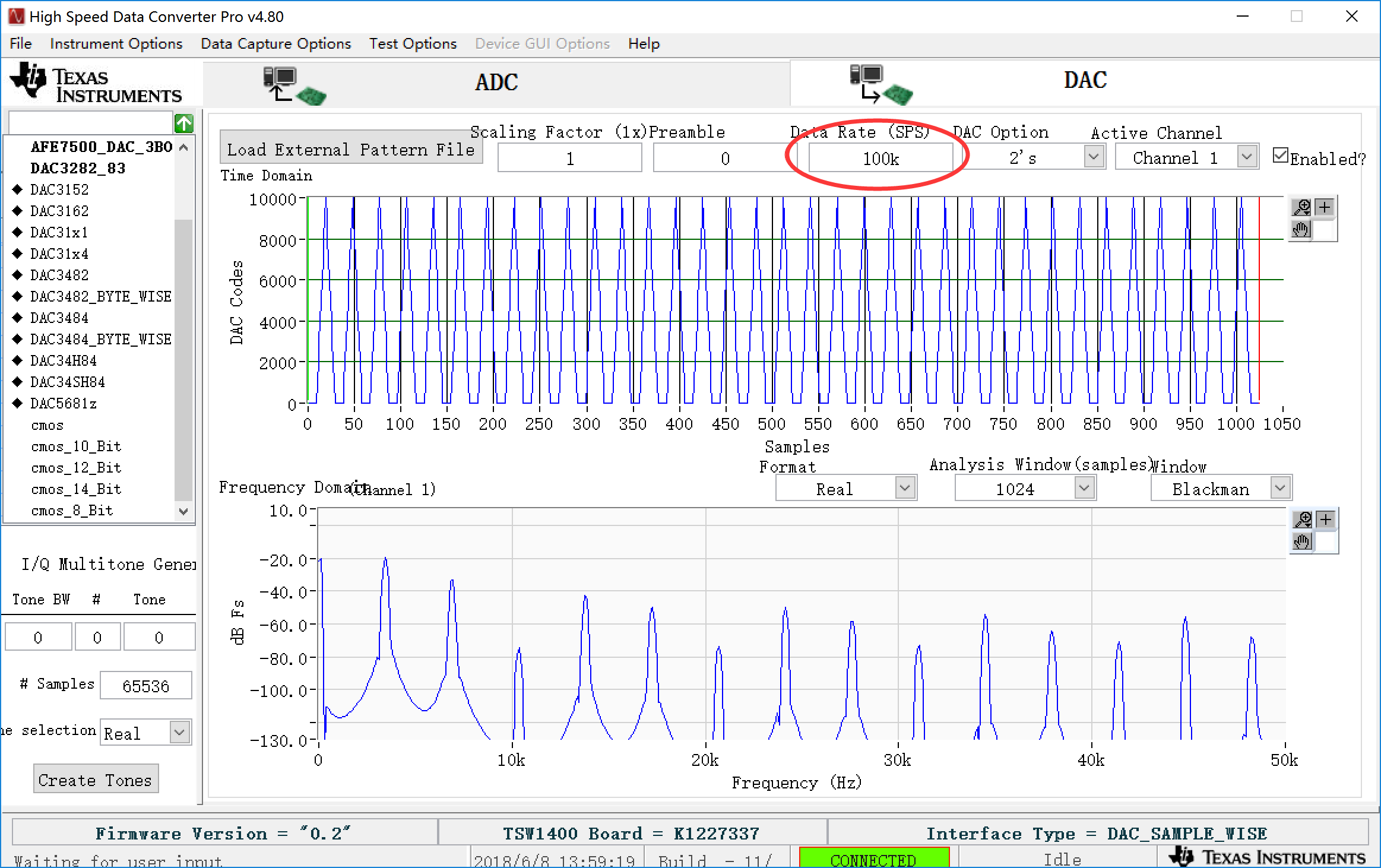Open the Data Capture Options menu
The width and height of the screenshot is (1381, 868).
click(x=275, y=43)
